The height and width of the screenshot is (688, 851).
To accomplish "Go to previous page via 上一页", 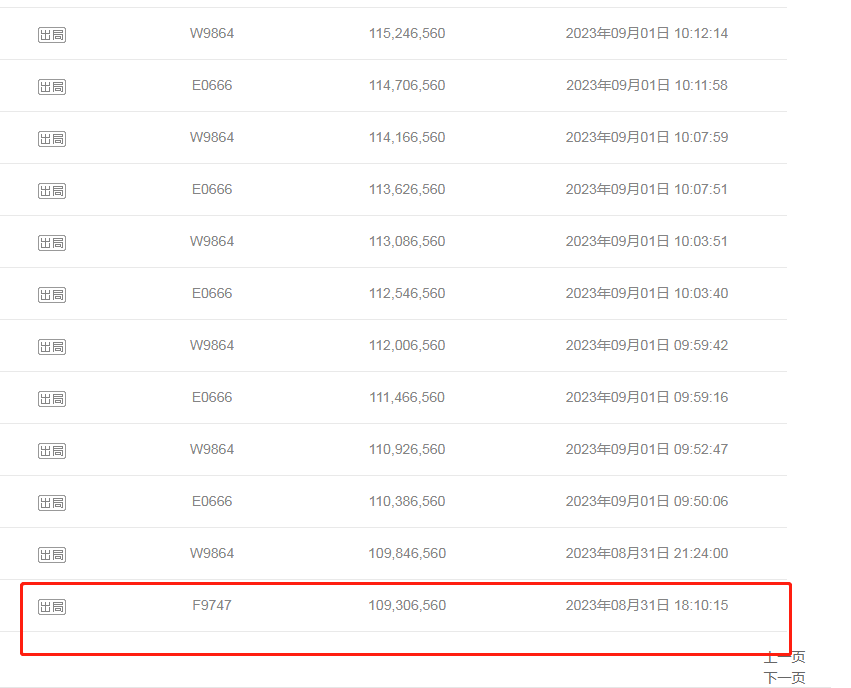I will coord(784,657).
